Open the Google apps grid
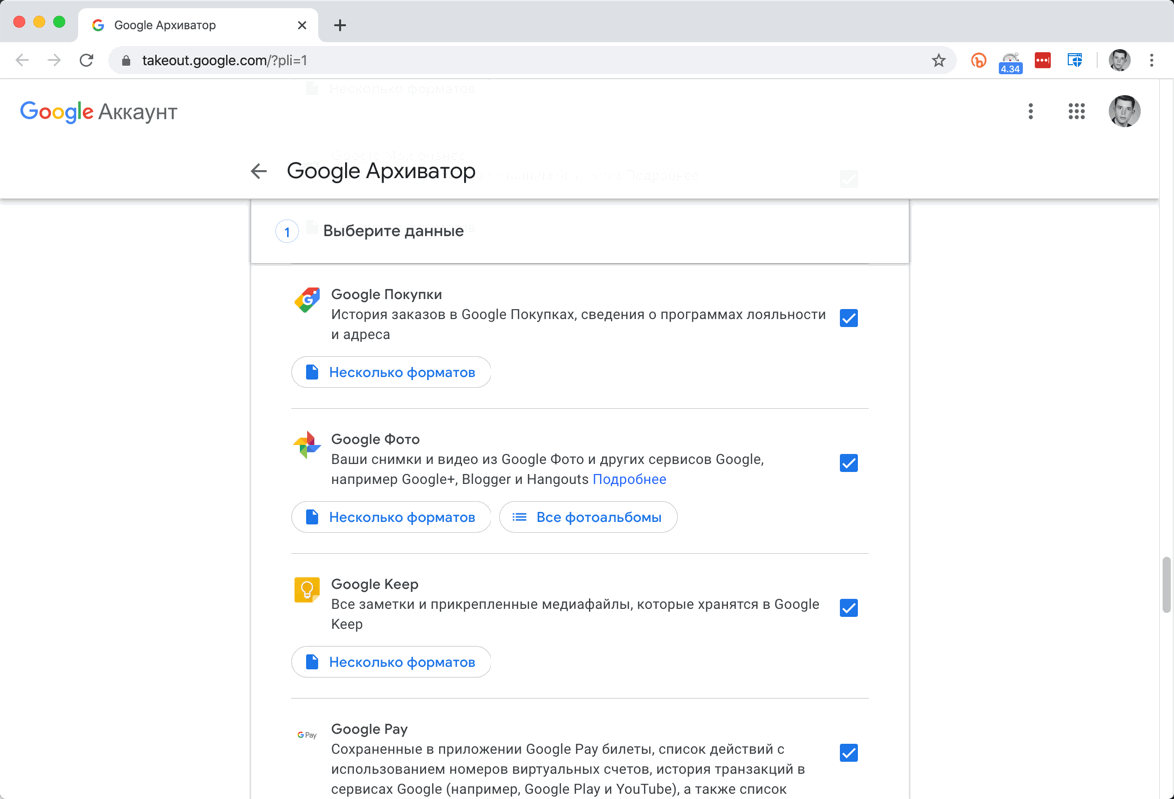The width and height of the screenshot is (1174, 799). 1076,111
